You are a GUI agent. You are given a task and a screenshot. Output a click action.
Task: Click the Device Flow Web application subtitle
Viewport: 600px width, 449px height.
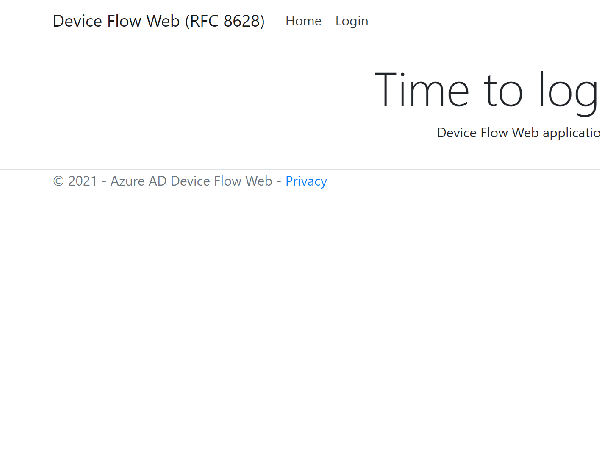coord(518,132)
